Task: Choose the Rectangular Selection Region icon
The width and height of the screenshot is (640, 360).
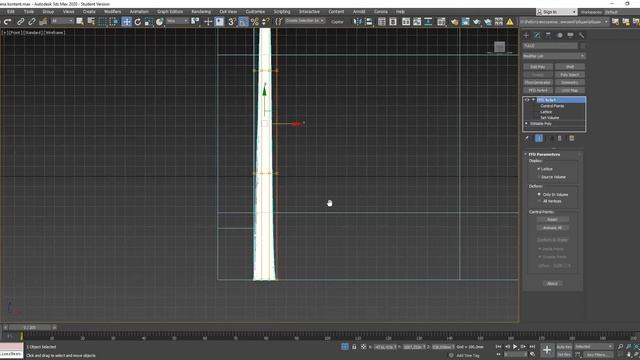Action: [102, 22]
